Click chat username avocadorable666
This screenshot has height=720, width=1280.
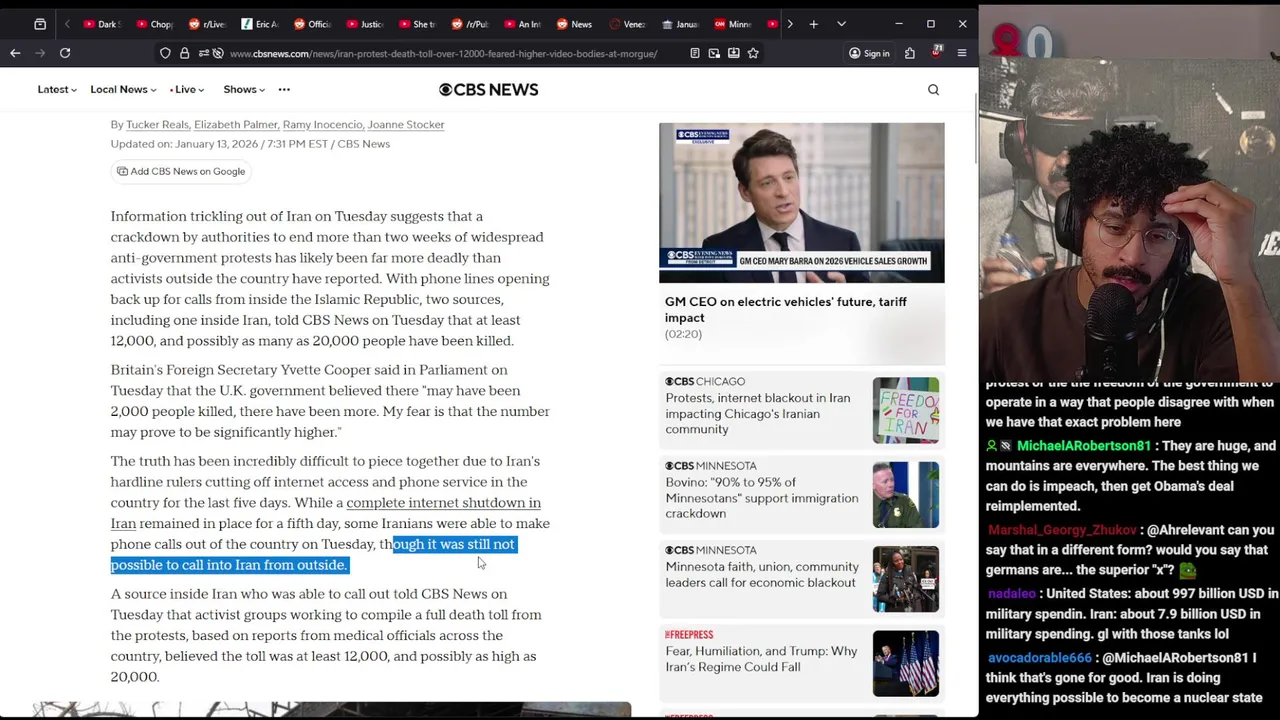pos(1040,658)
